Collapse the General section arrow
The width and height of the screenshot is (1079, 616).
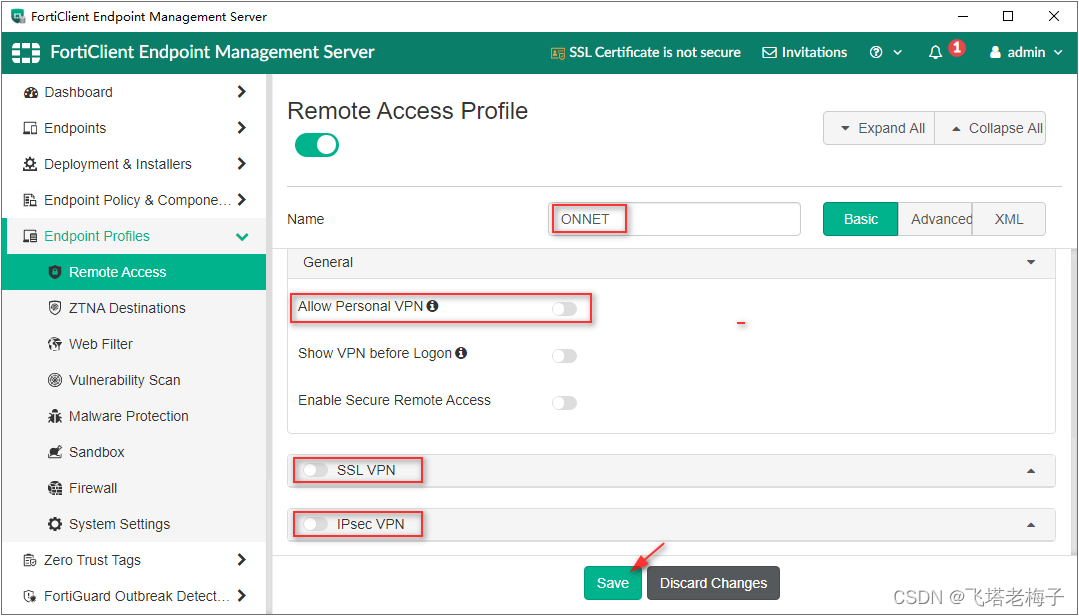(1031, 262)
